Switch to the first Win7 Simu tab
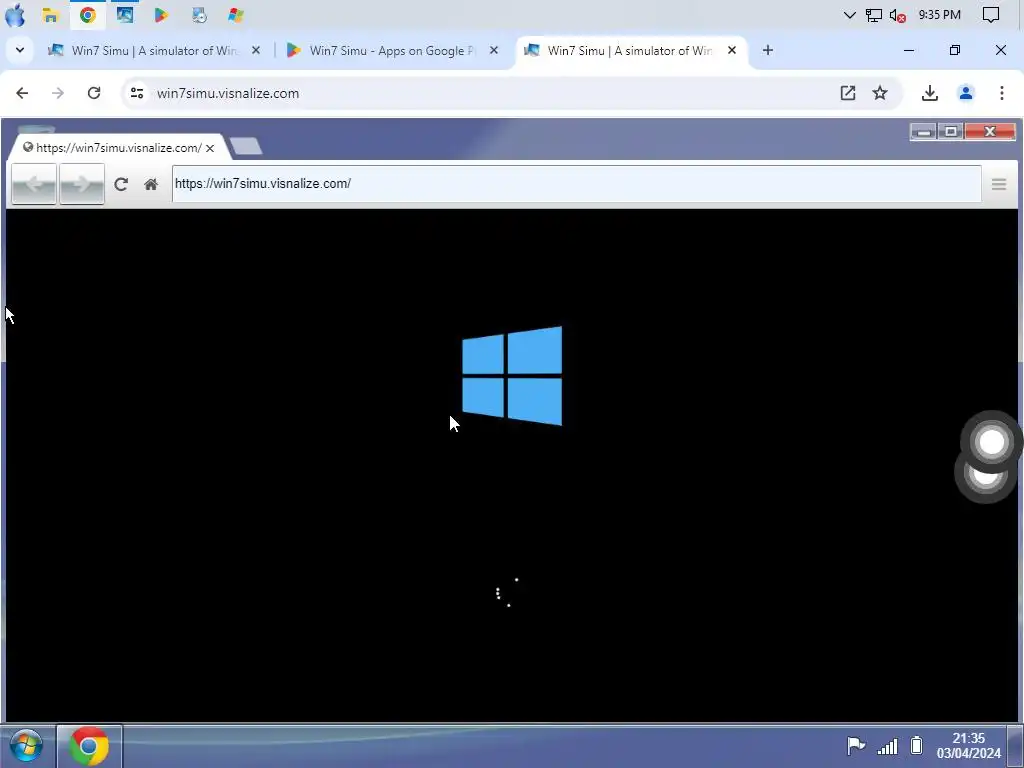This screenshot has height=768, width=1024. (154, 50)
